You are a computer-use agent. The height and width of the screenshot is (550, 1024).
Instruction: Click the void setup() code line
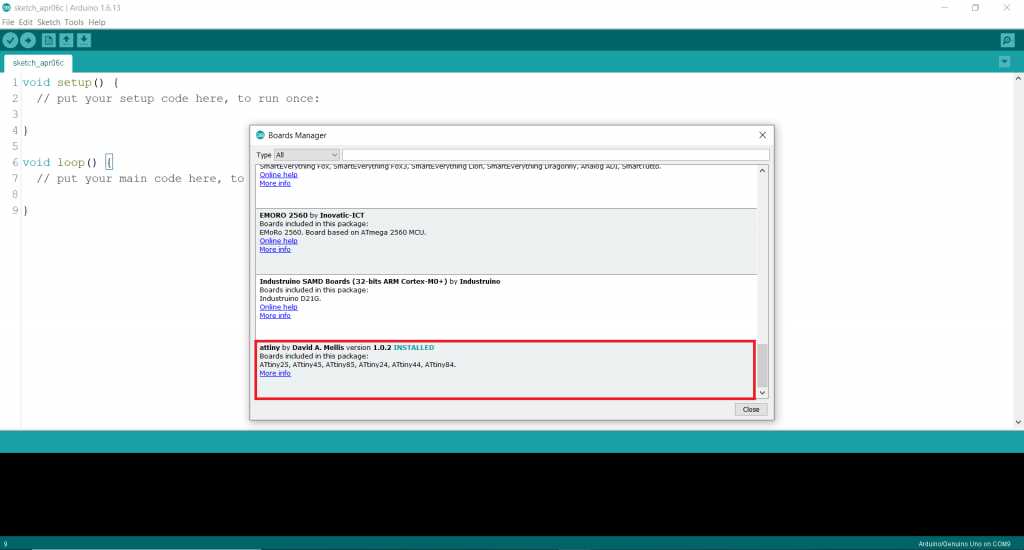pyautogui.click(x=71, y=83)
